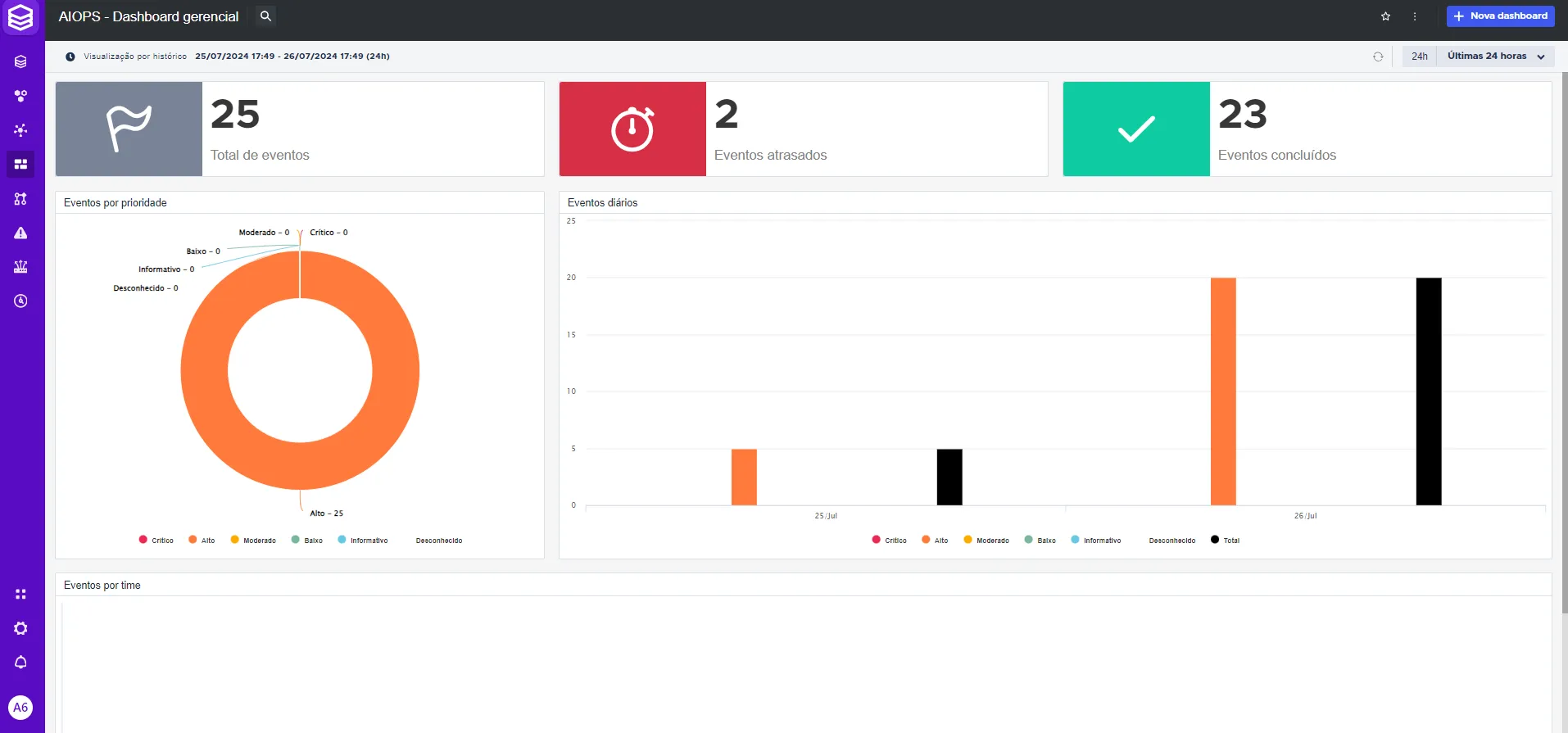Favorite the dashboard with star icon
Viewport: 1568px width, 733px height.
1385,16
